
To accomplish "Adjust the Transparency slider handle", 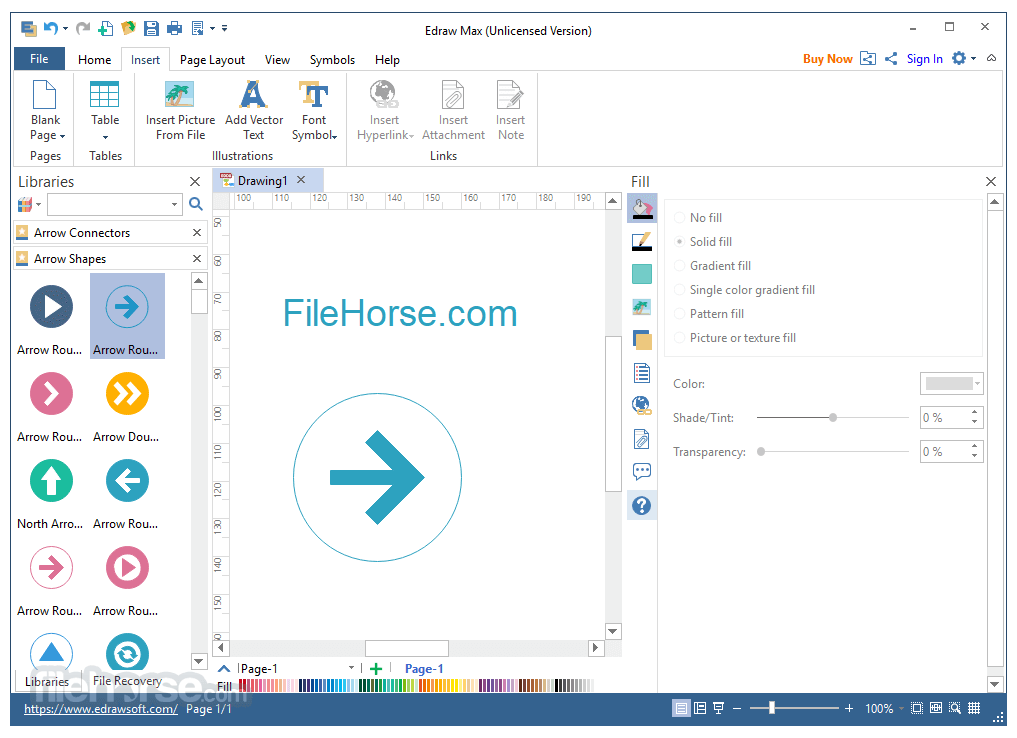I will 761,451.
